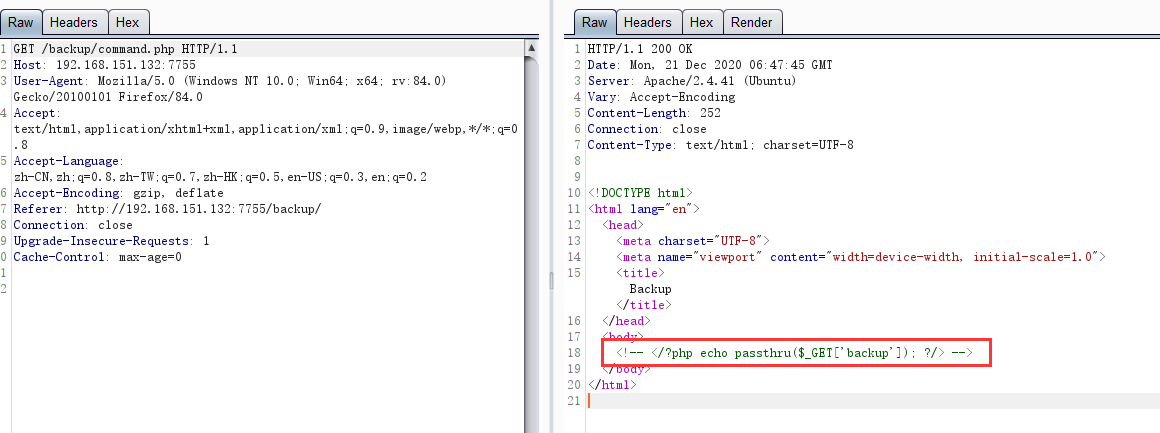This screenshot has width=1160, height=433.
Task: Open the response Render tab
Action: [x=751, y=22]
